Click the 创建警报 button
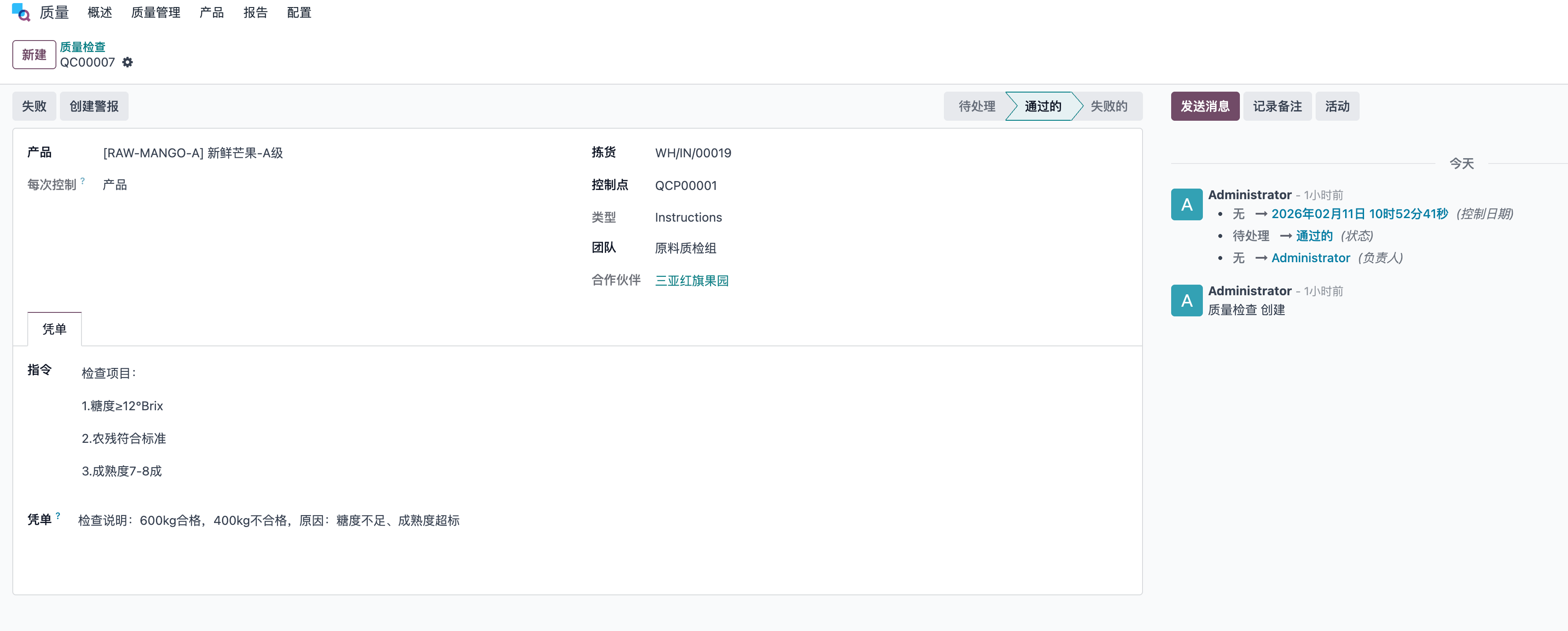 (x=94, y=106)
